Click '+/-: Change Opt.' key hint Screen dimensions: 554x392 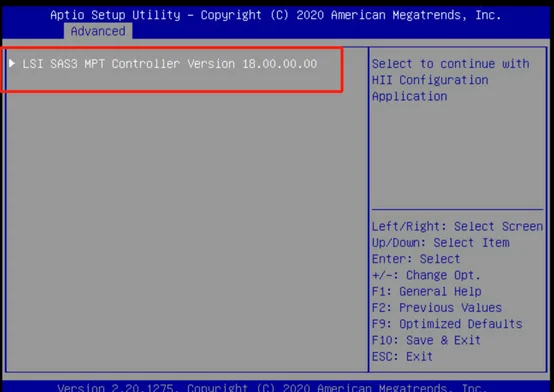click(x=426, y=275)
